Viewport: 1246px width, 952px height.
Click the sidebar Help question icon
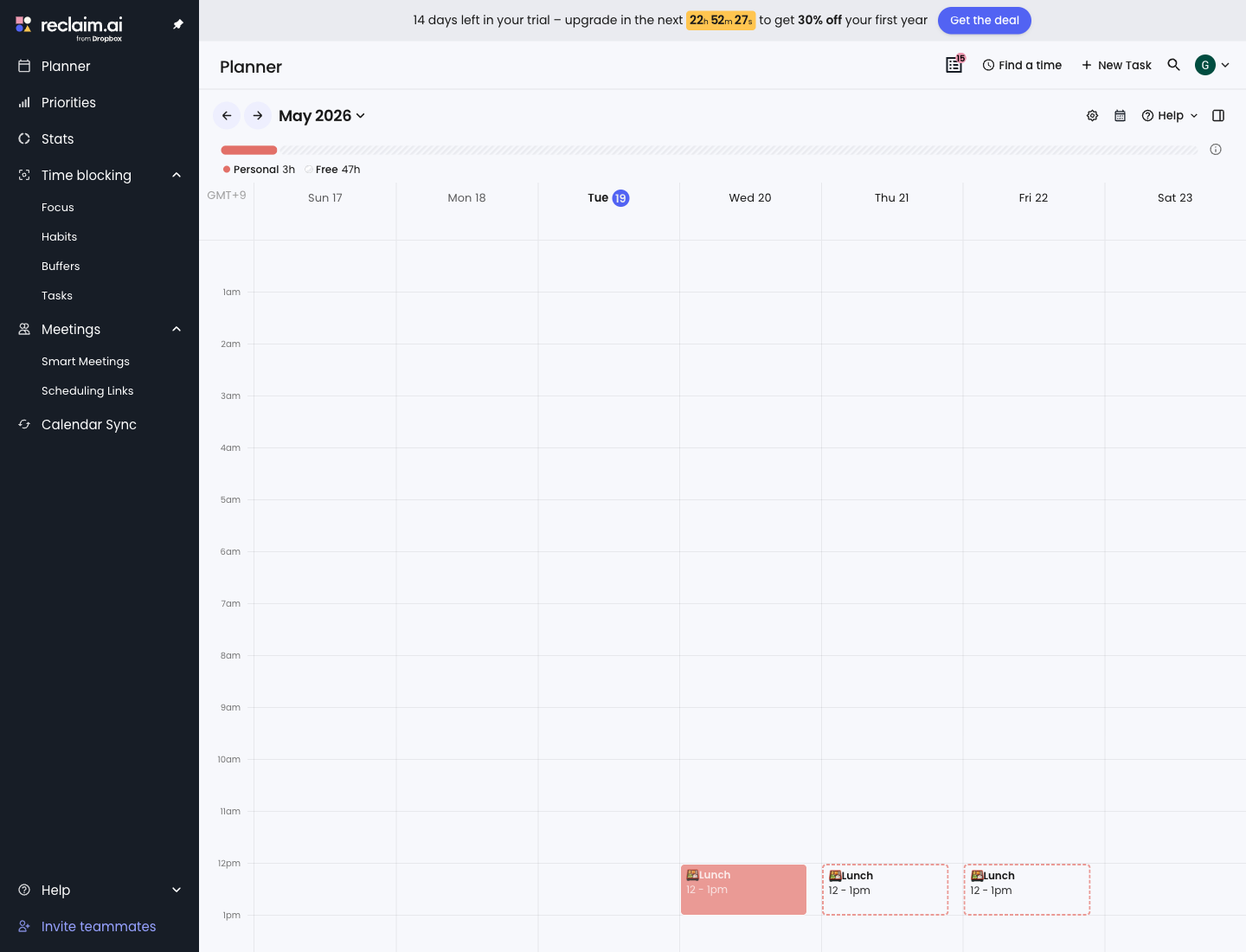tap(24, 890)
